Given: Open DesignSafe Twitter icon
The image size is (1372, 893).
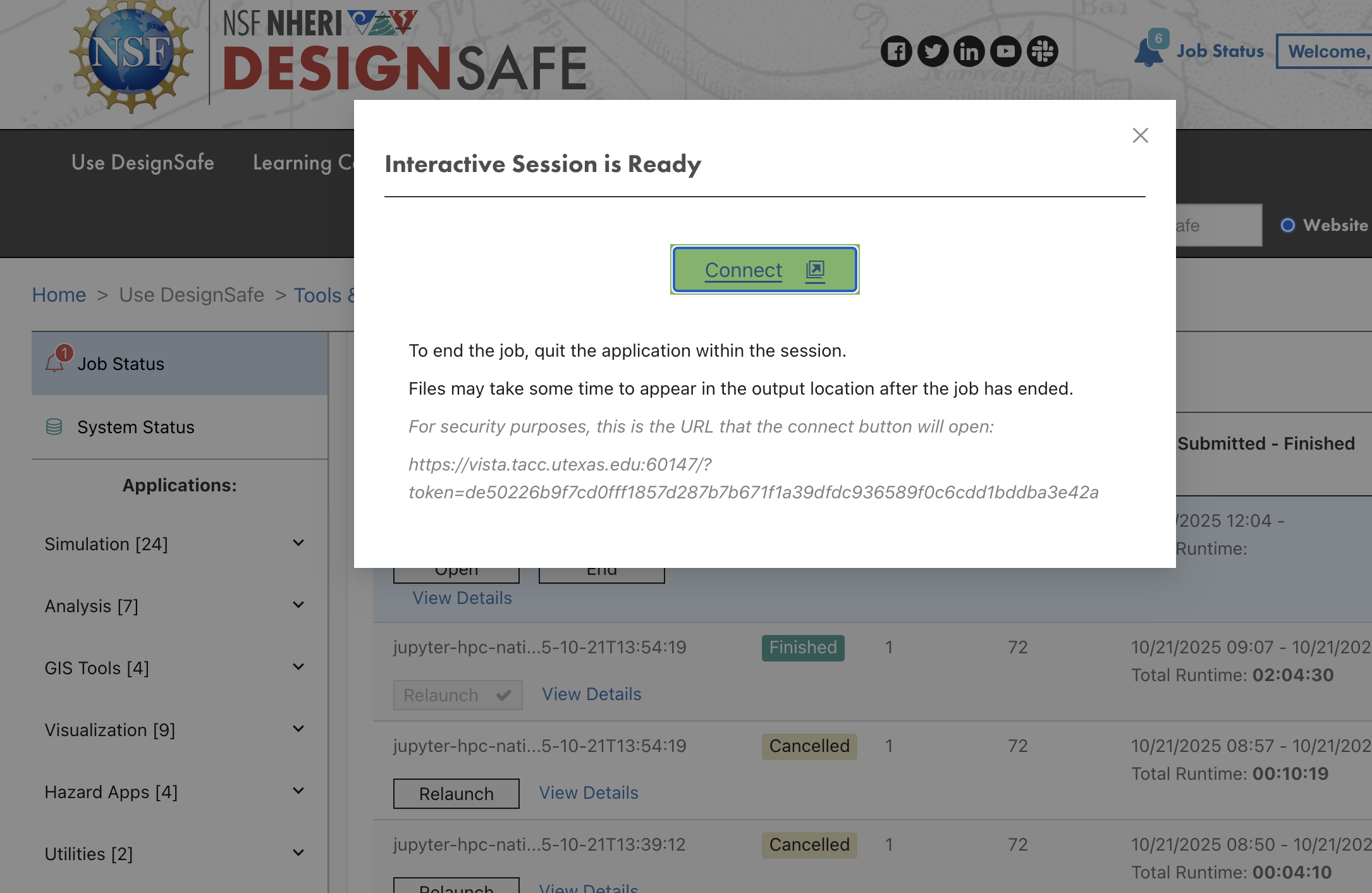Looking at the screenshot, I should [x=933, y=51].
